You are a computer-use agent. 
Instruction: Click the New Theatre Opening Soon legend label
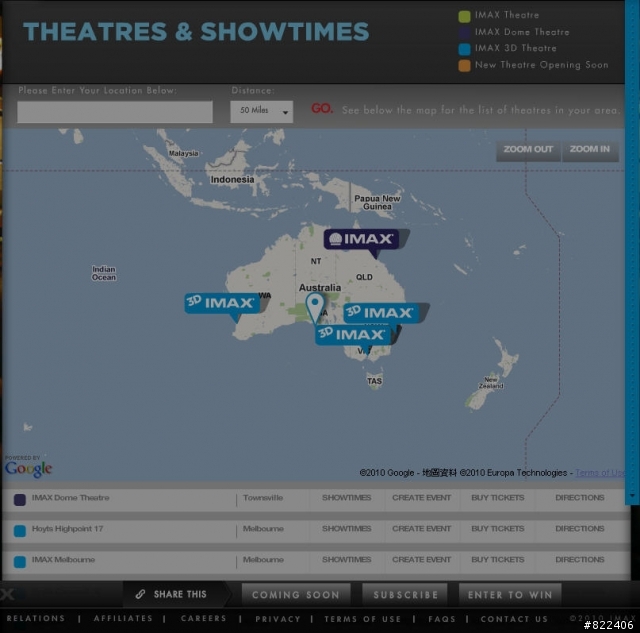(x=542, y=65)
